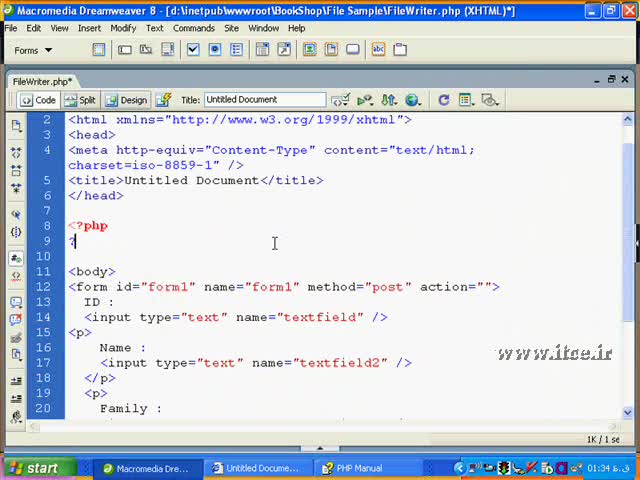The image size is (640, 480).
Task: Insert a Fieldset form object
Action: click(x=400, y=50)
